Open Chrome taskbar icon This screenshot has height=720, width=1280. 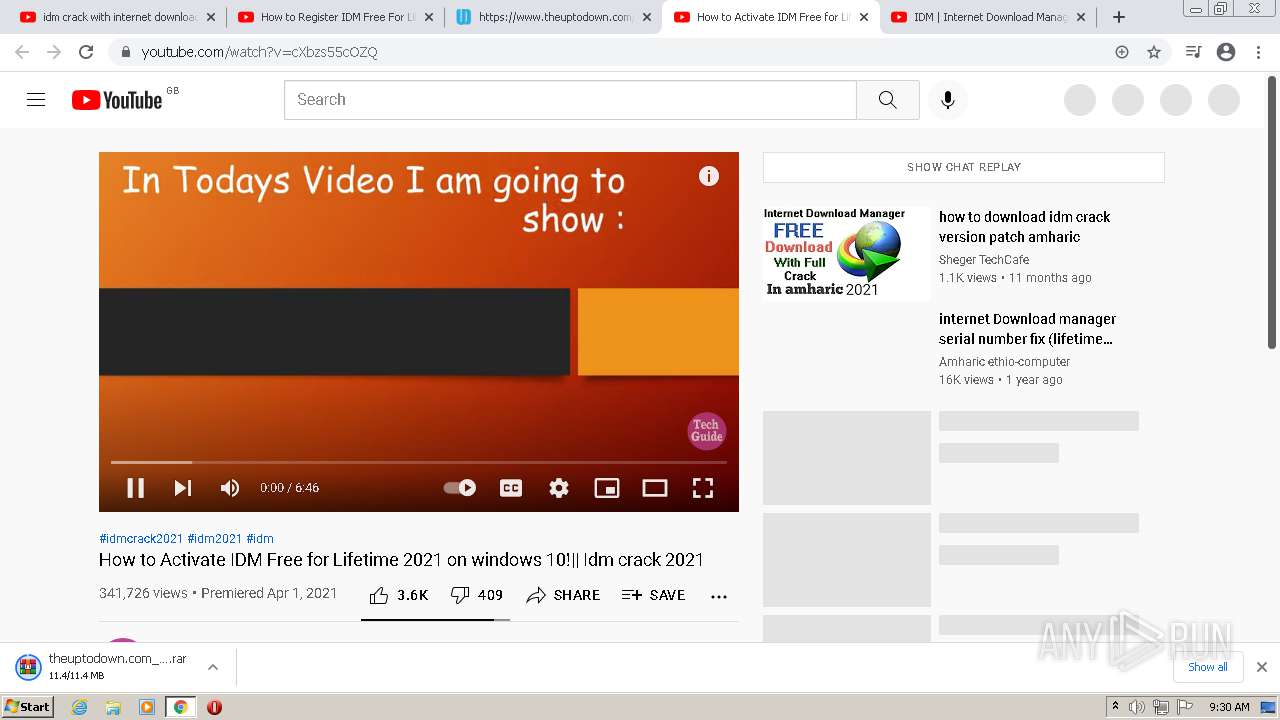180,707
